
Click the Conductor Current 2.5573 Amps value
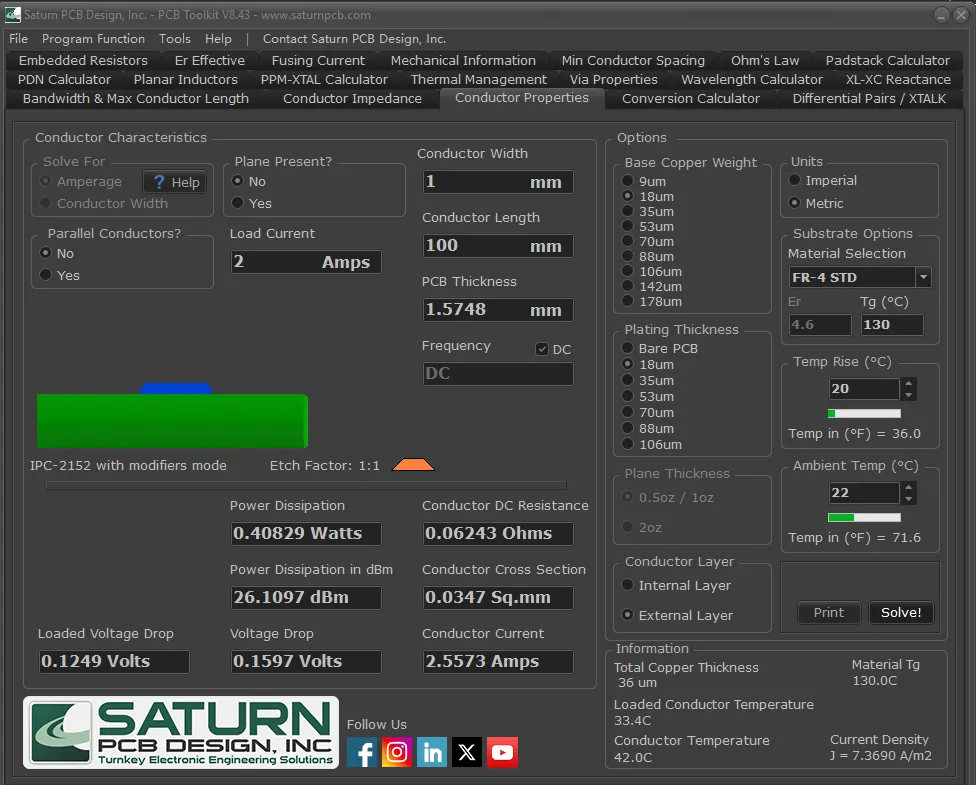(x=498, y=661)
